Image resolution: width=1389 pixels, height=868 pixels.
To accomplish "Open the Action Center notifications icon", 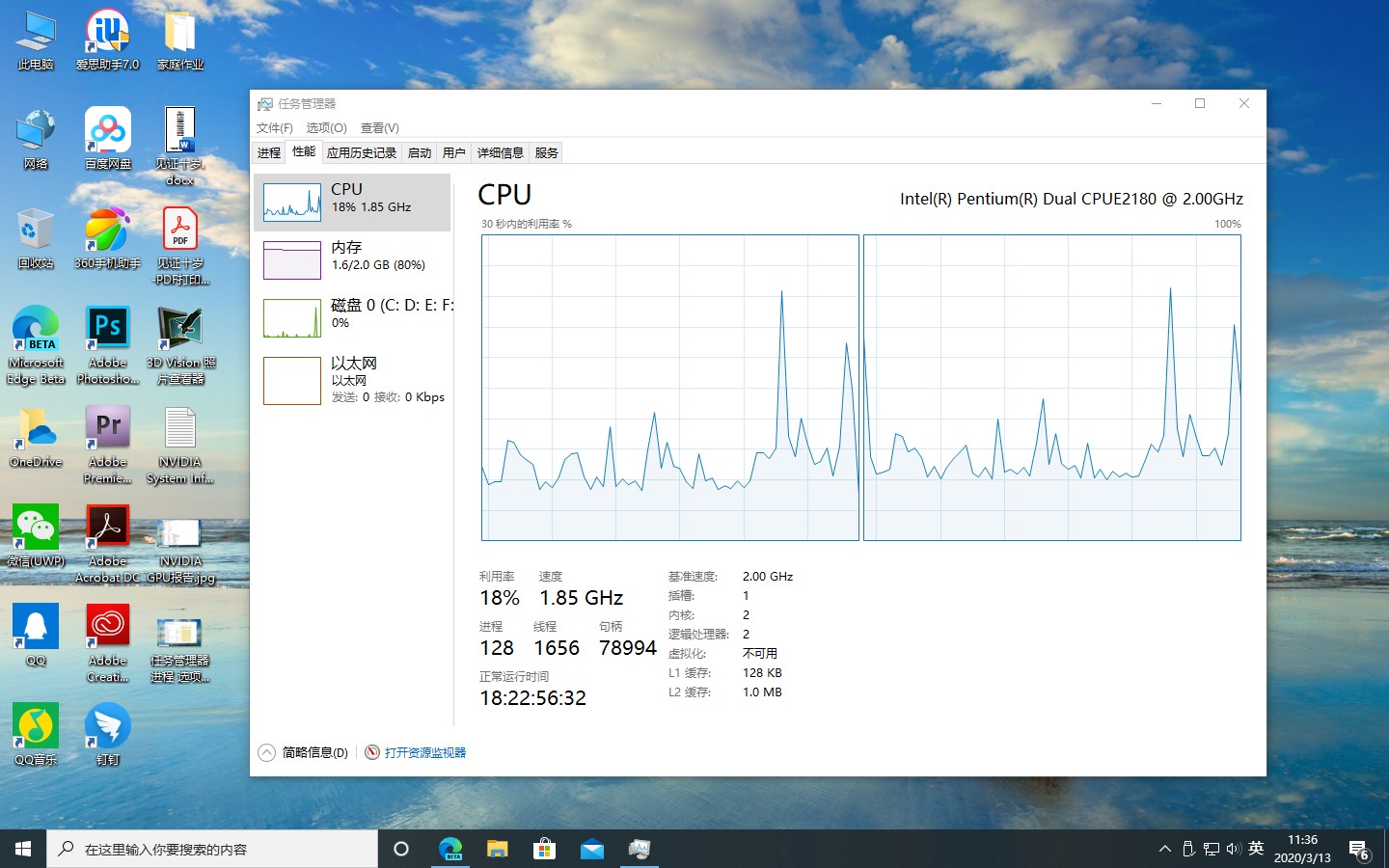I will [x=1360, y=850].
